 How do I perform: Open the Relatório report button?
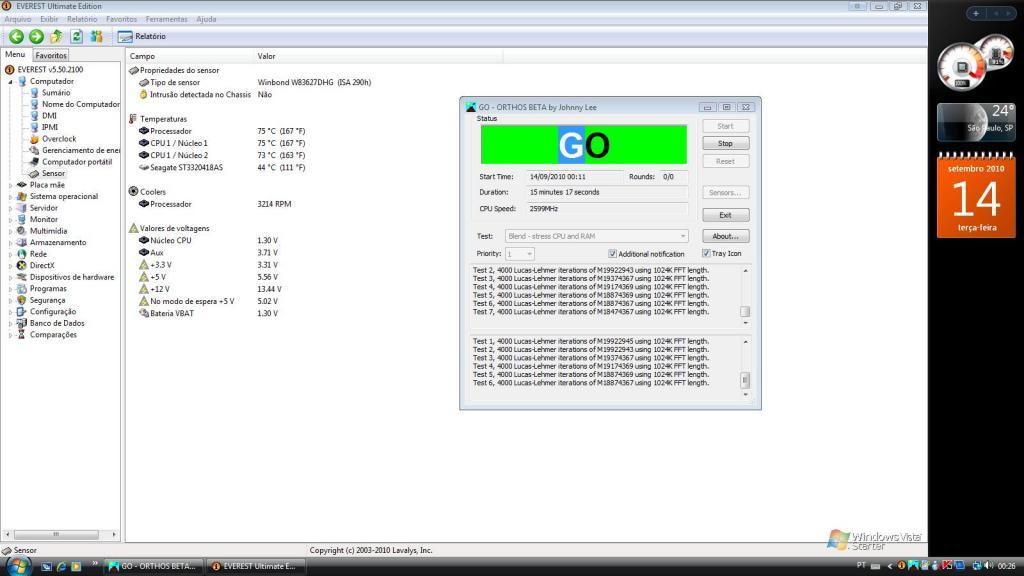142,37
